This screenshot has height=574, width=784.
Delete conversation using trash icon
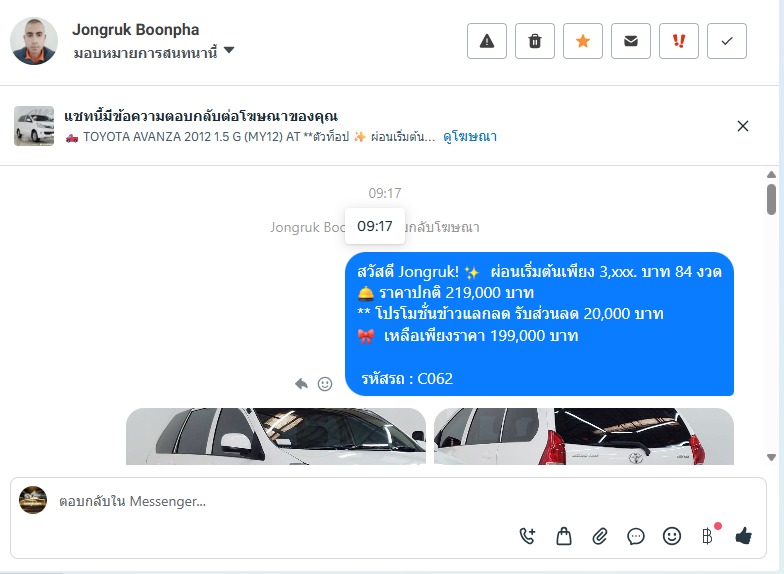[534, 41]
